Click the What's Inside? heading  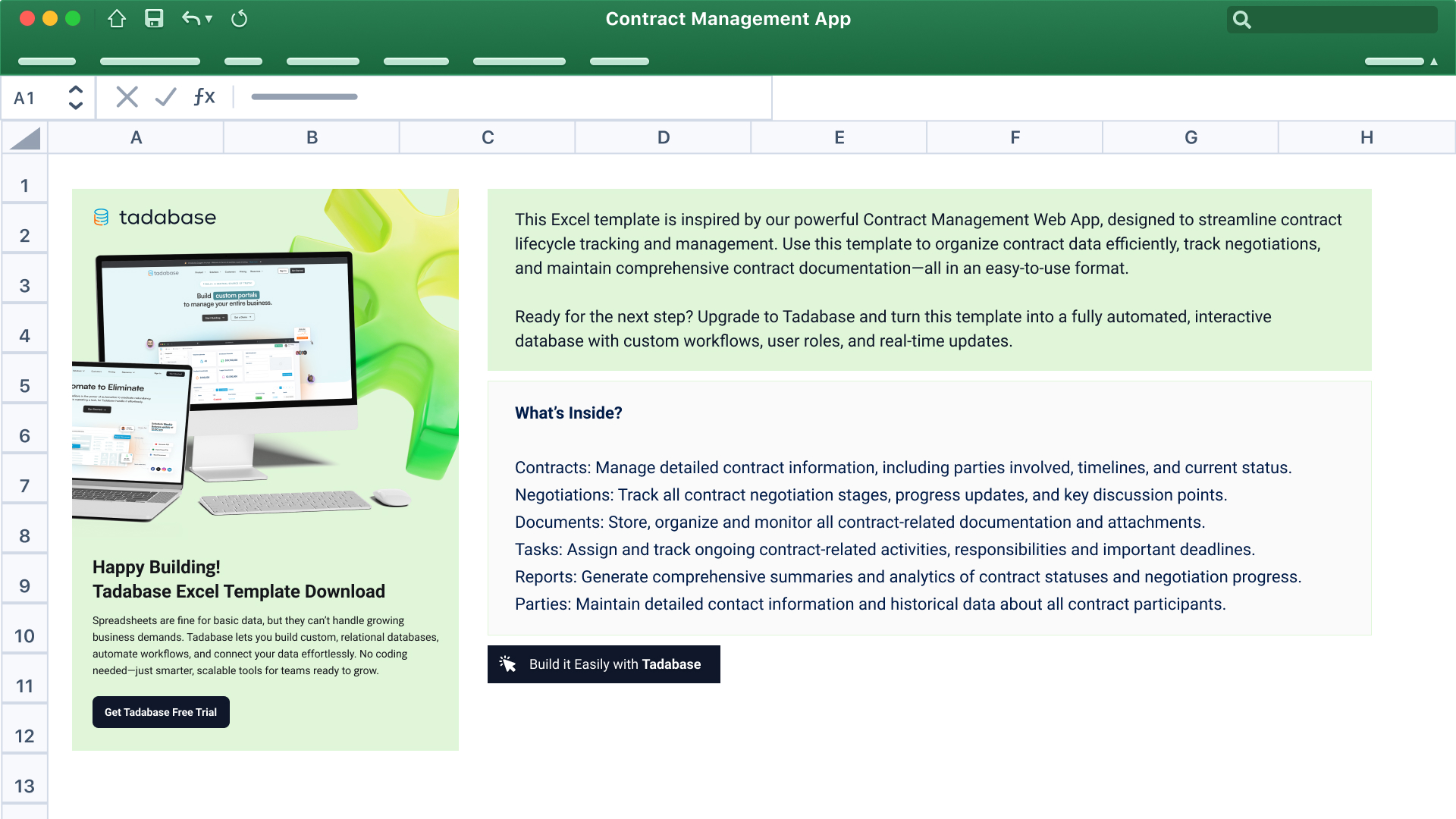point(569,413)
